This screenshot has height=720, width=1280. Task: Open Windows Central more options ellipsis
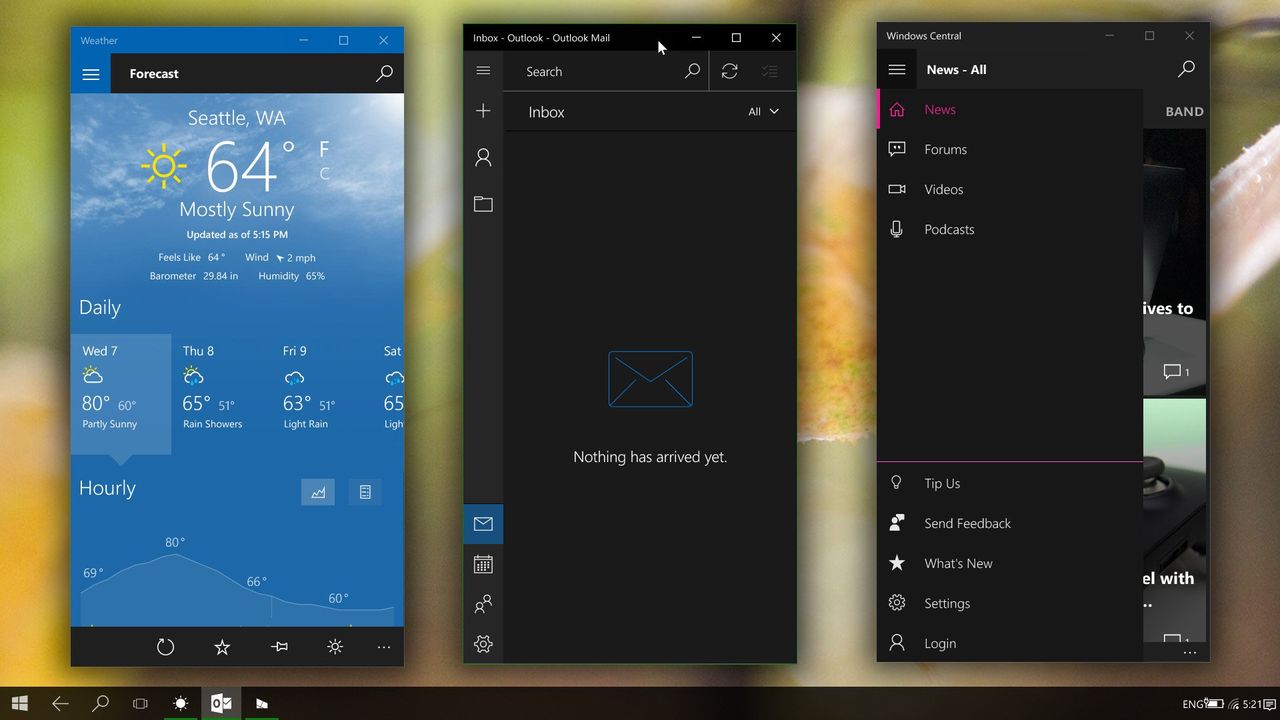(x=1190, y=653)
